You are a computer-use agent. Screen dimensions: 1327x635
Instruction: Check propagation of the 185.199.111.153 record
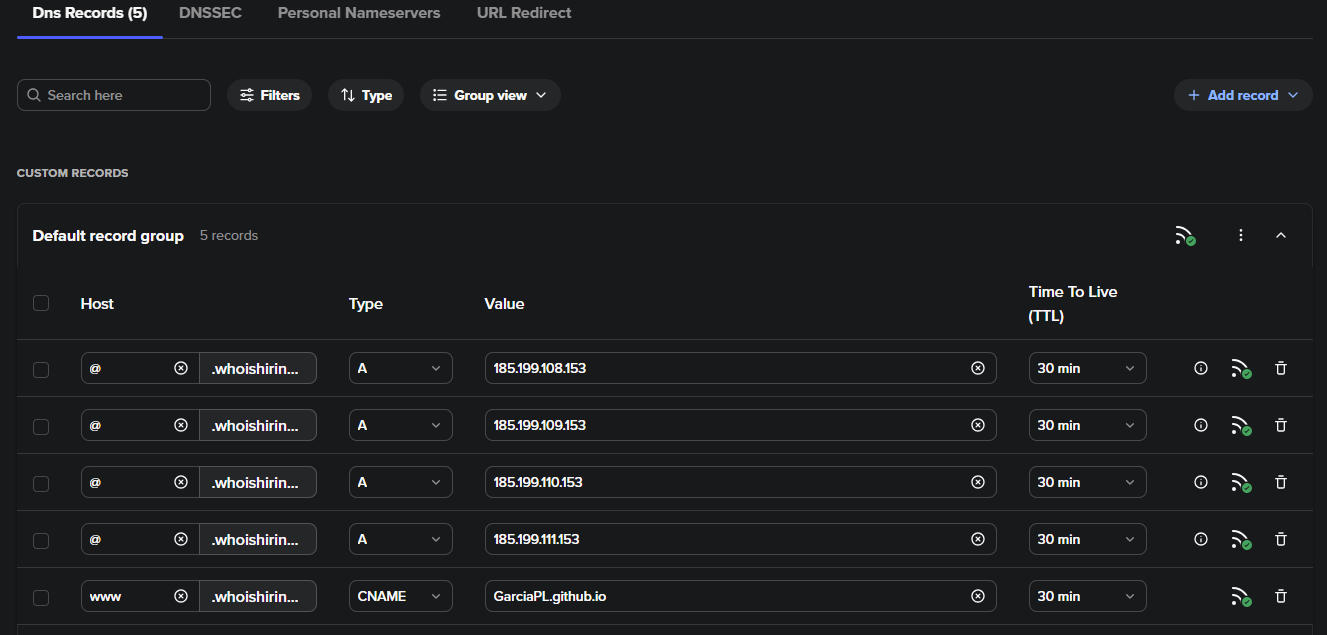1241,539
